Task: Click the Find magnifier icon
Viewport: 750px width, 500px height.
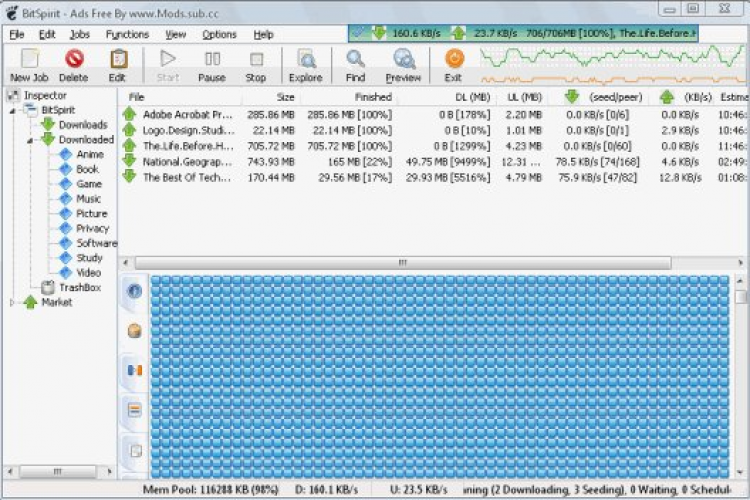Action: (x=355, y=59)
